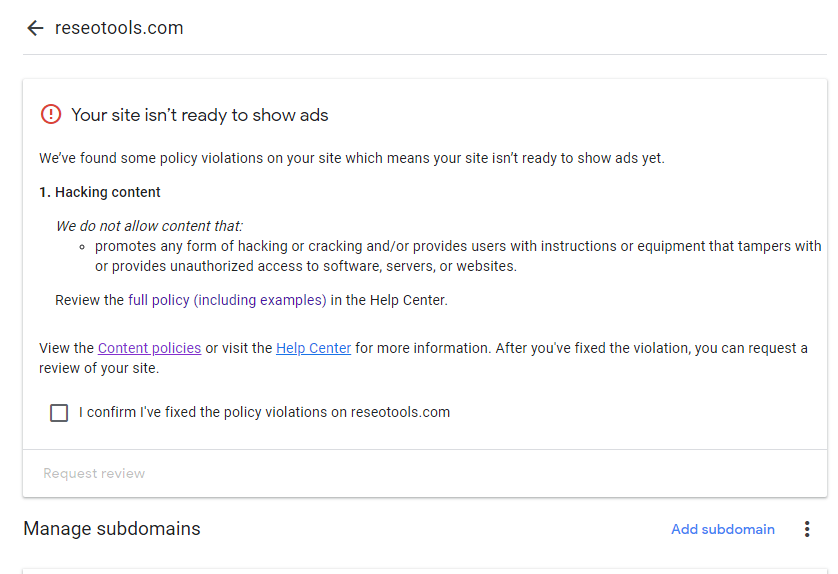
Task: Click the red warning alert icon
Action: point(51,114)
